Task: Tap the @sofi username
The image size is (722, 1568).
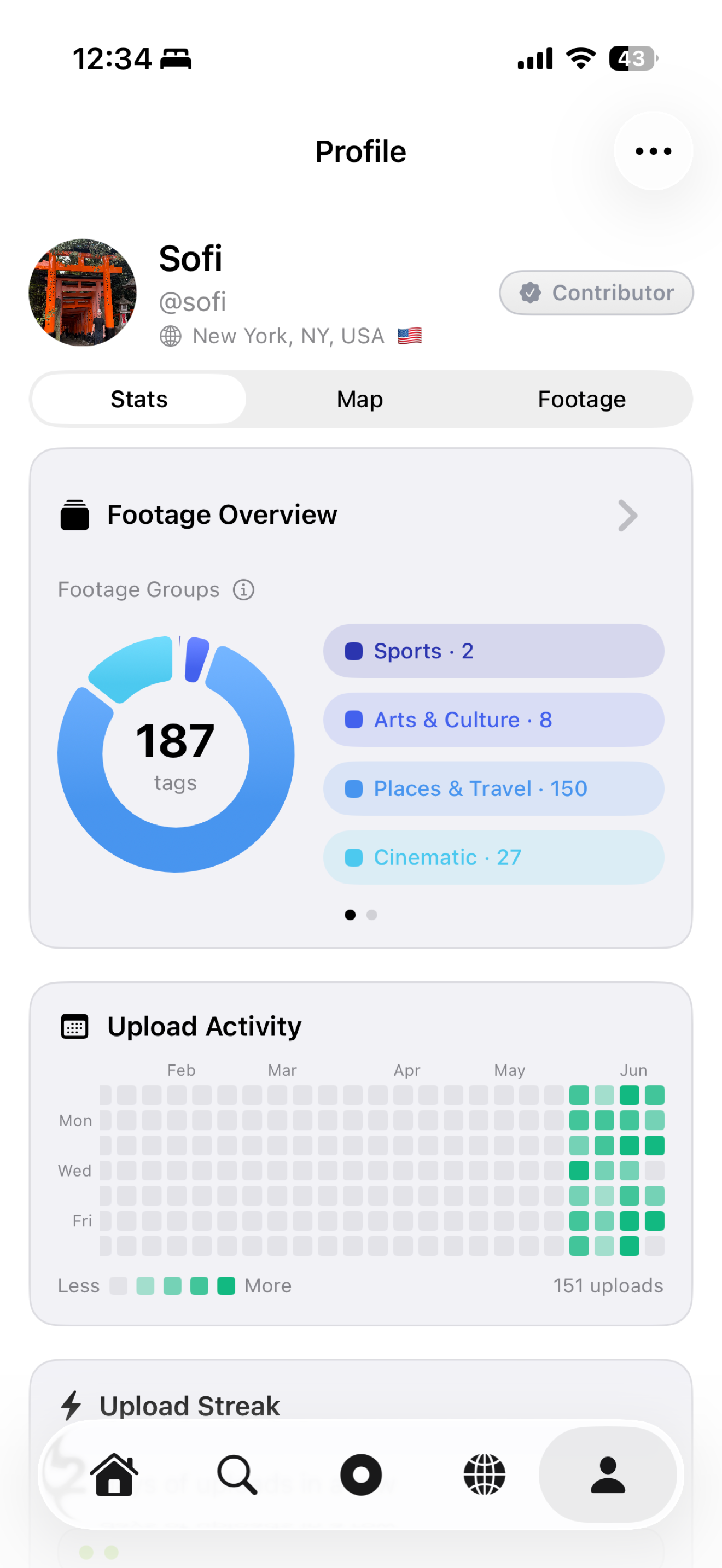Action: (193, 301)
